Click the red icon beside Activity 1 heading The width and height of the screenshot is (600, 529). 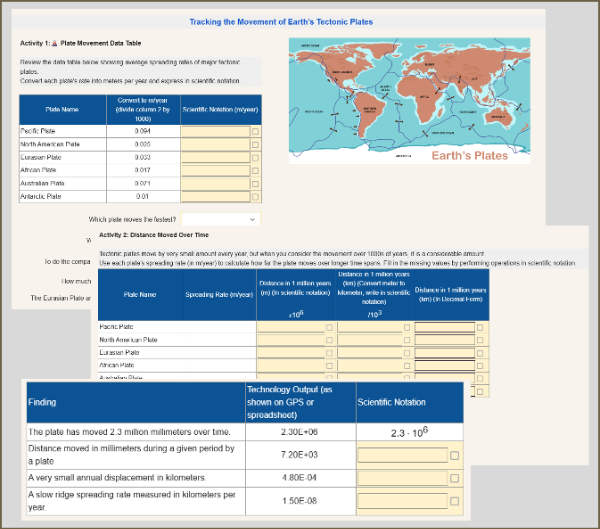point(54,44)
